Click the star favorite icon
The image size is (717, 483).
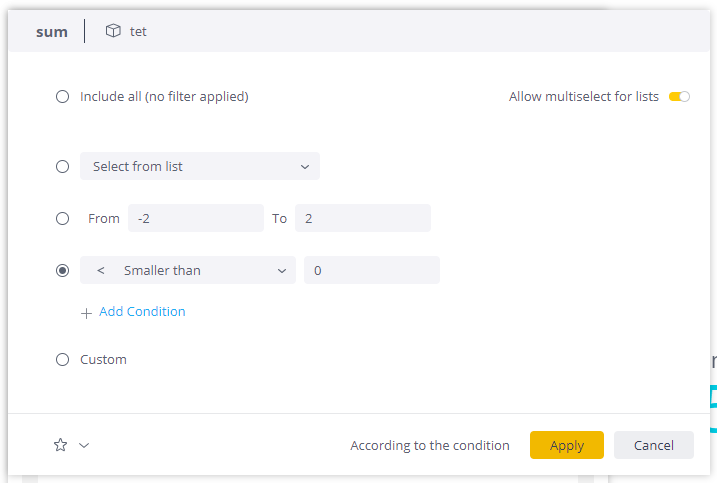click(x=60, y=445)
